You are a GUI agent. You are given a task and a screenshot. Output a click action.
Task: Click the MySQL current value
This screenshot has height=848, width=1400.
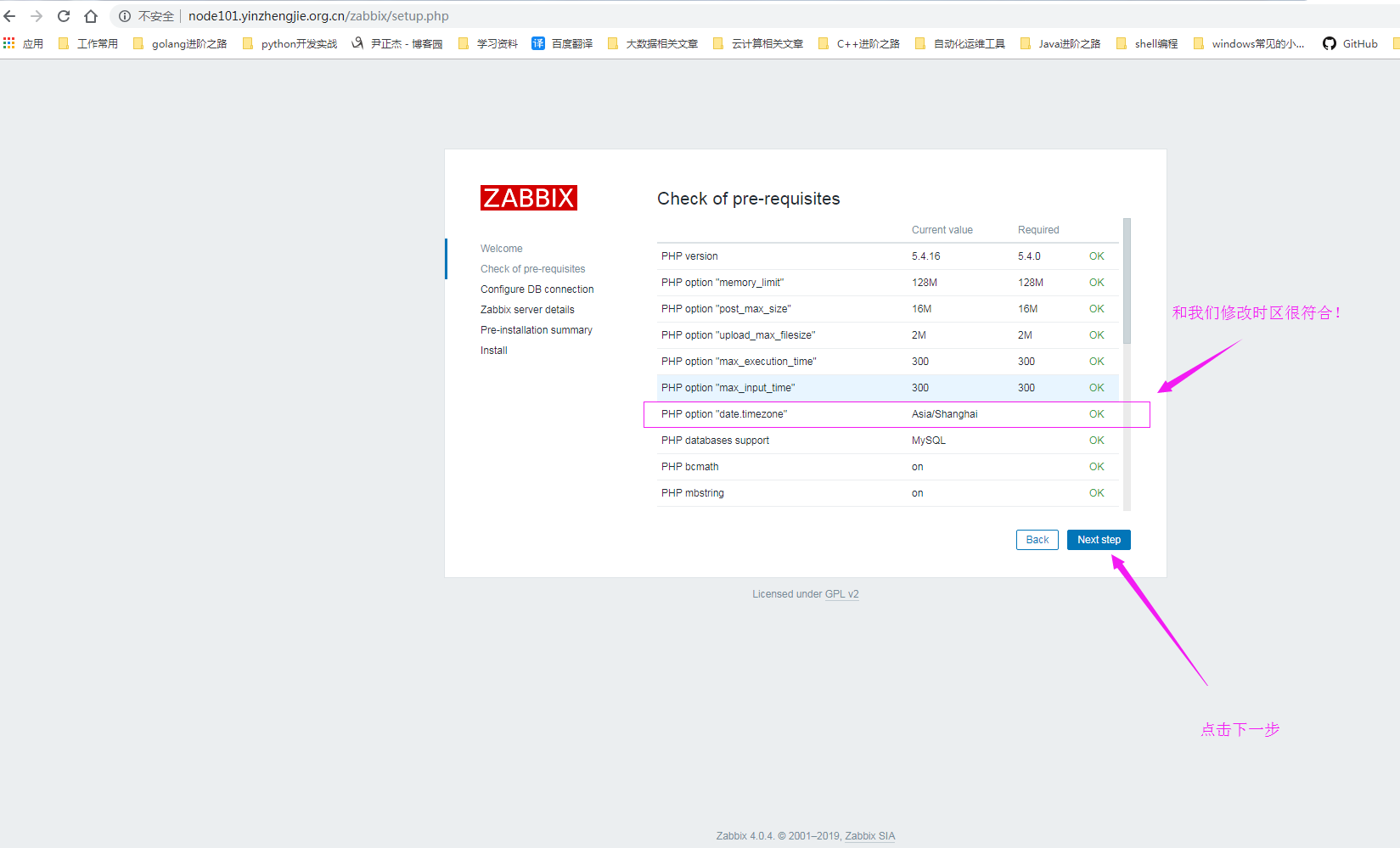[929, 441]
